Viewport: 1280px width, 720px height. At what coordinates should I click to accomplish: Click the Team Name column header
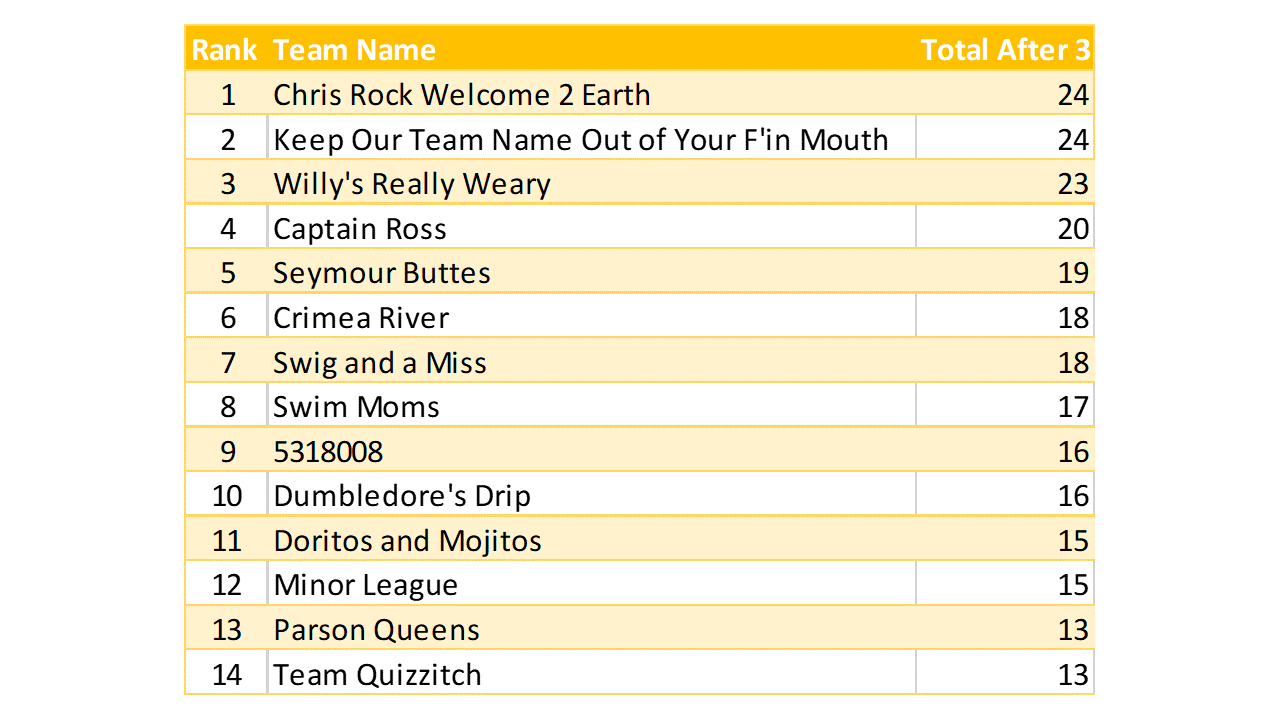[x=355, y=50]
